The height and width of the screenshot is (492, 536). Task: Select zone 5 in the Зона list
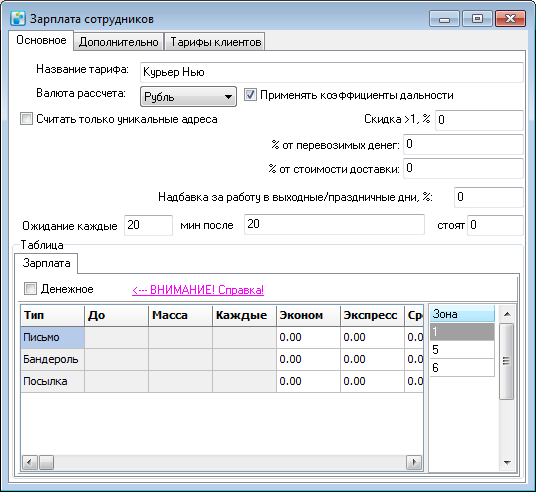point(462,349)
